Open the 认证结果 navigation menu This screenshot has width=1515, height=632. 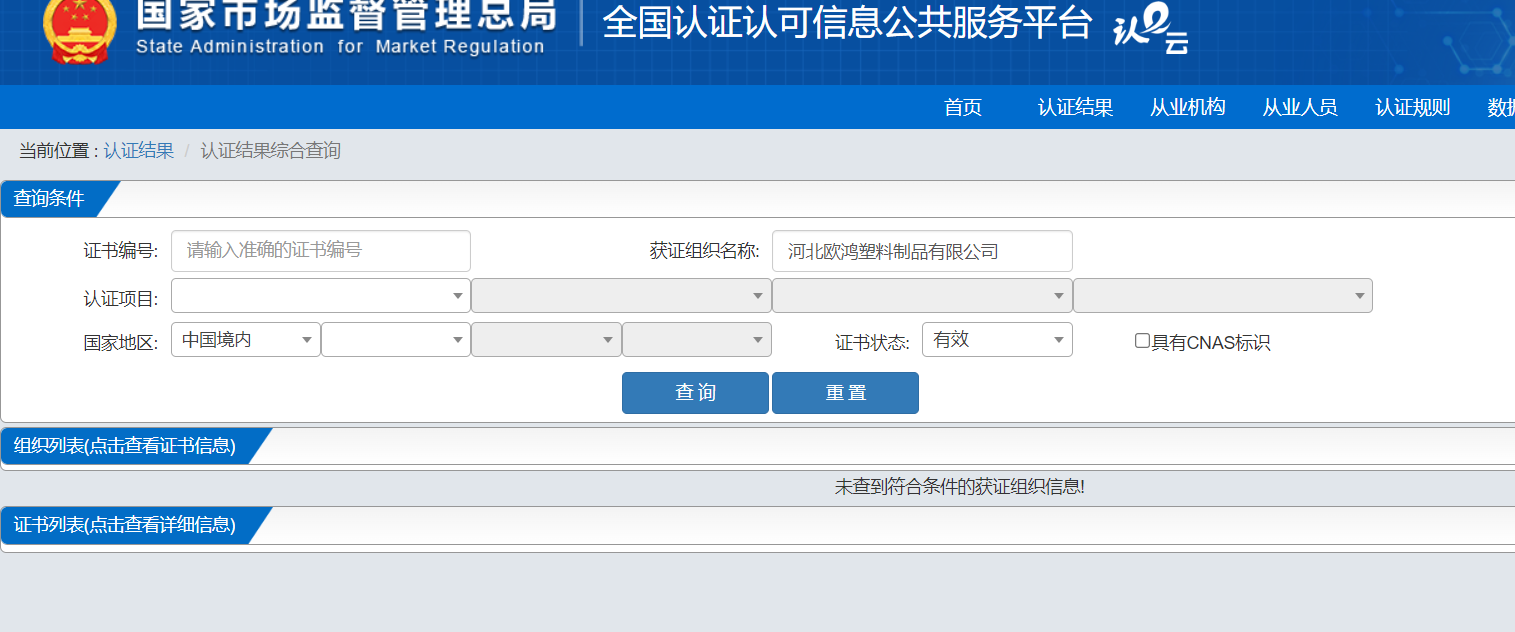coord(1075,108)
